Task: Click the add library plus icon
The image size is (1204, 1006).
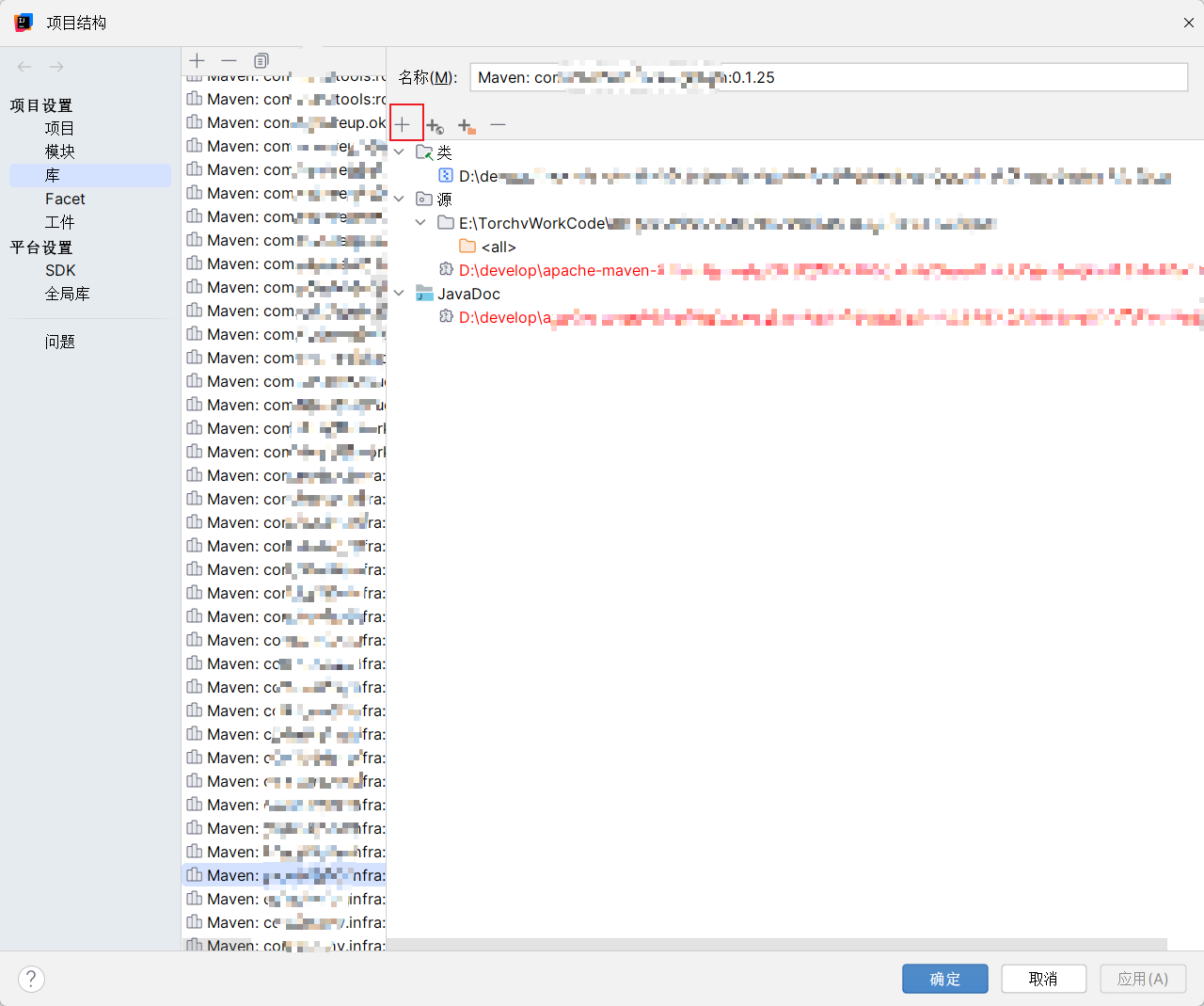Action: click(197, 60)
